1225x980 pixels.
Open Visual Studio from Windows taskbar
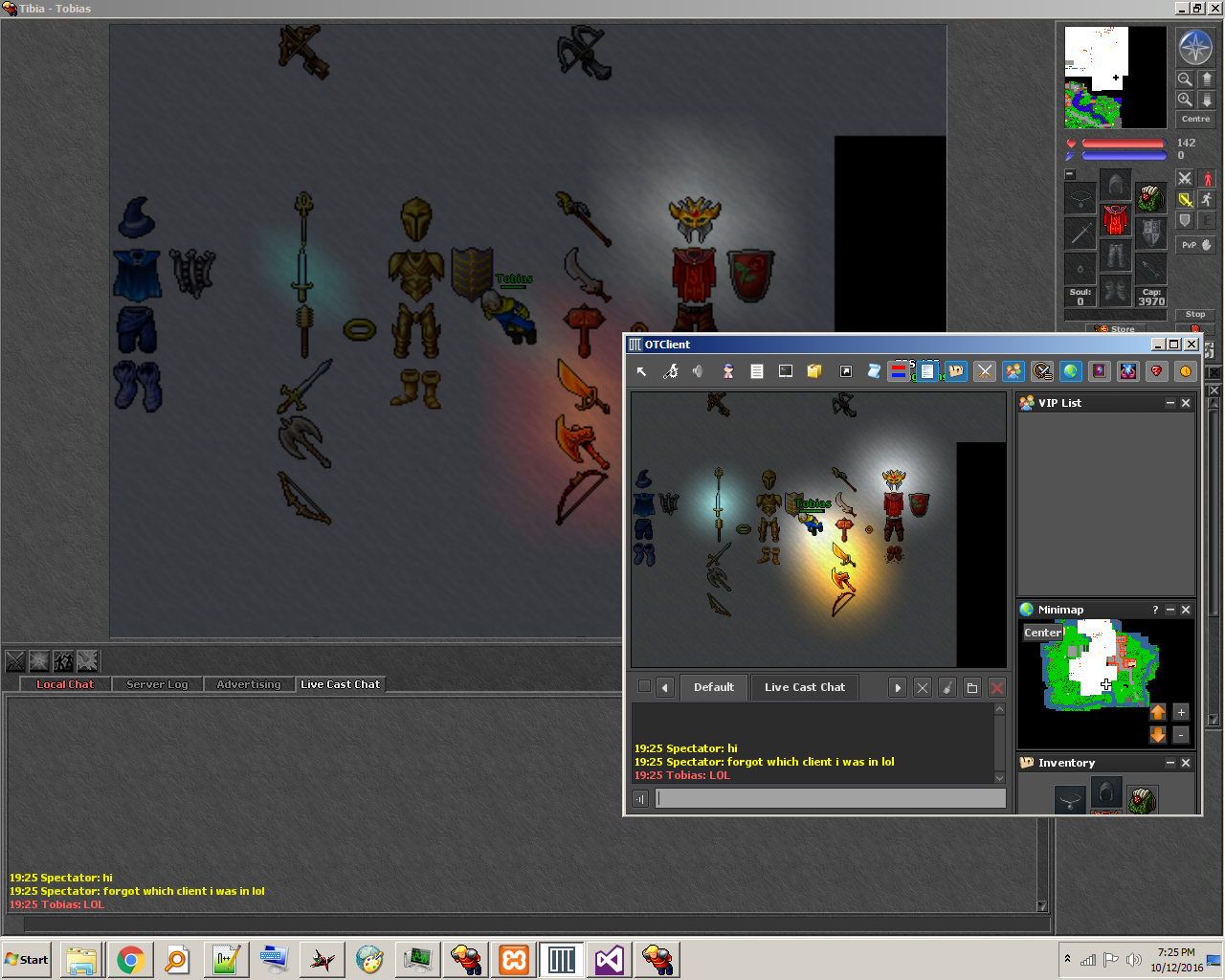tap(610, 960)
